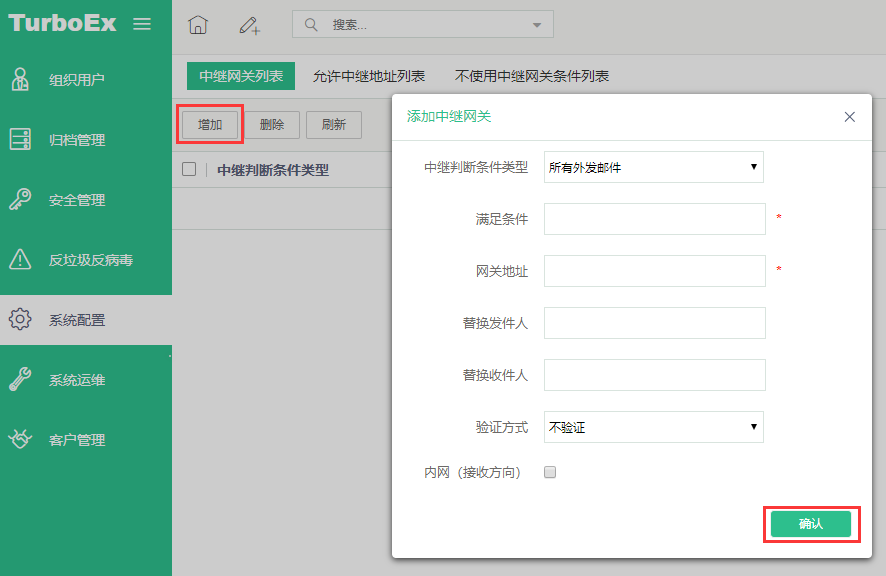Screen dimensions: 886x576
Task: Click the 删除 button
Action: tap(272, 124)
